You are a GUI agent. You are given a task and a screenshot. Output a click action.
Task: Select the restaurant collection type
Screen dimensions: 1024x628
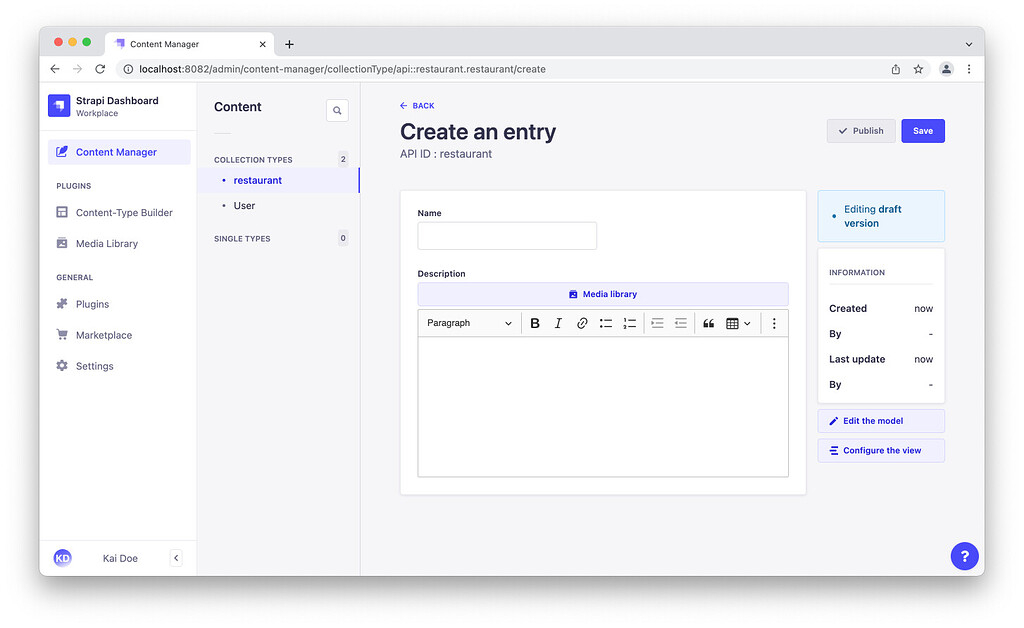click(x=257, y=182)
